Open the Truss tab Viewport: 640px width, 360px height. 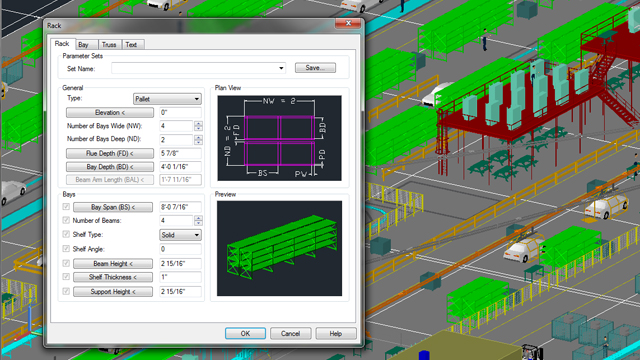click(x=109, y=44)
